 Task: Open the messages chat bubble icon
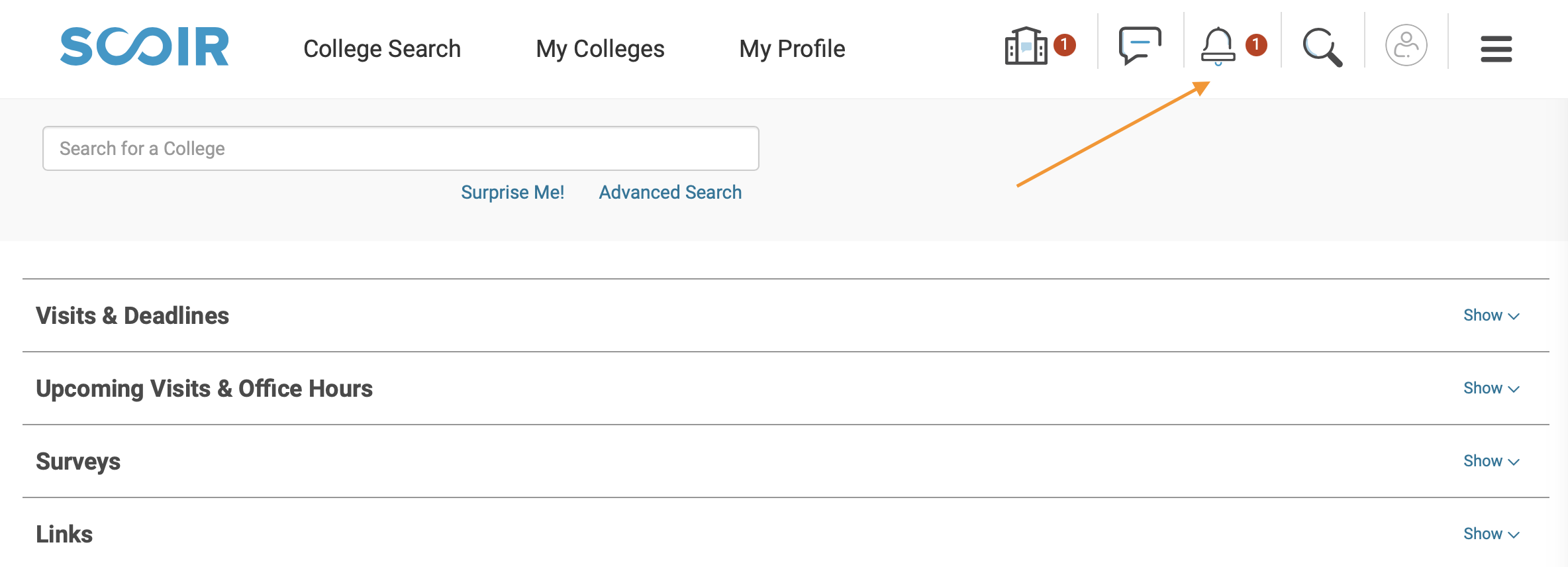(1140, 46)
